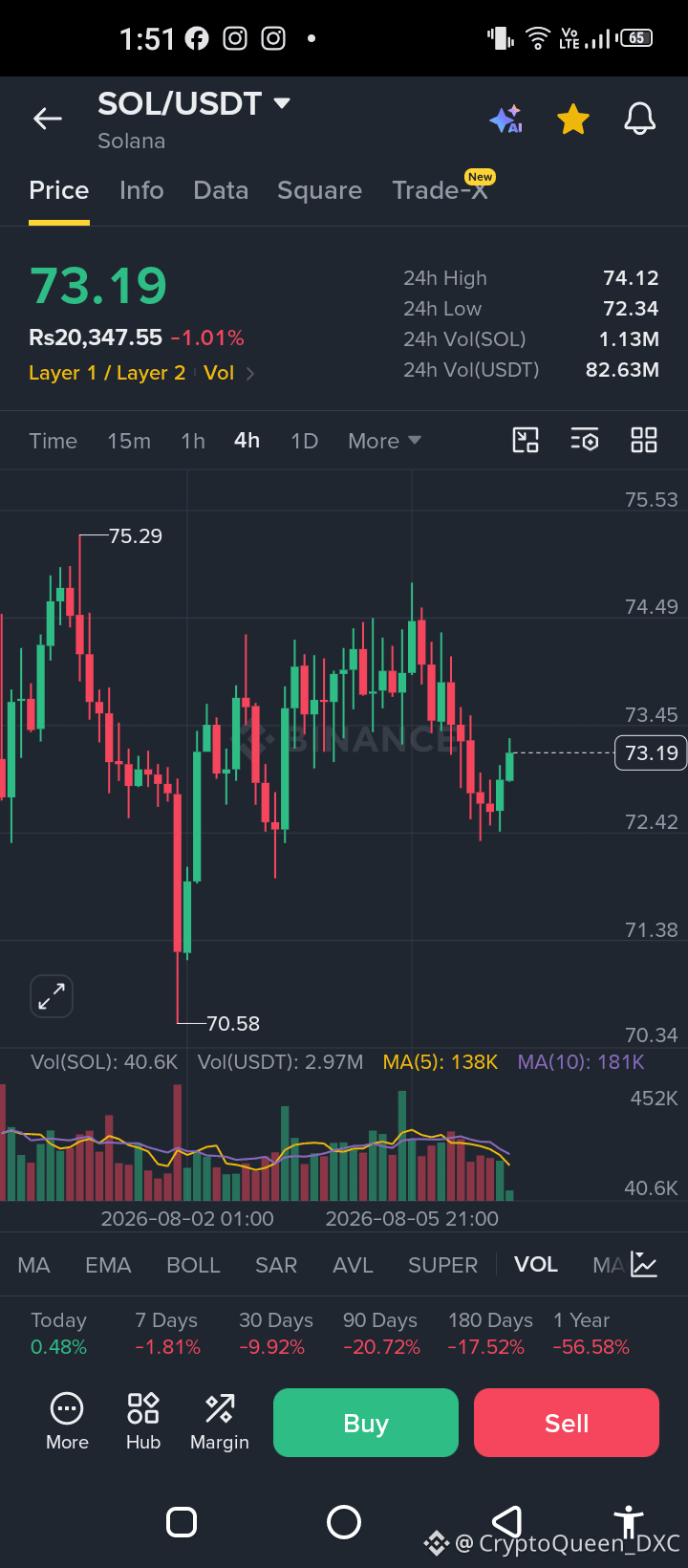
Task: Open the Vol tag link
Action: [x=219, y=373]
